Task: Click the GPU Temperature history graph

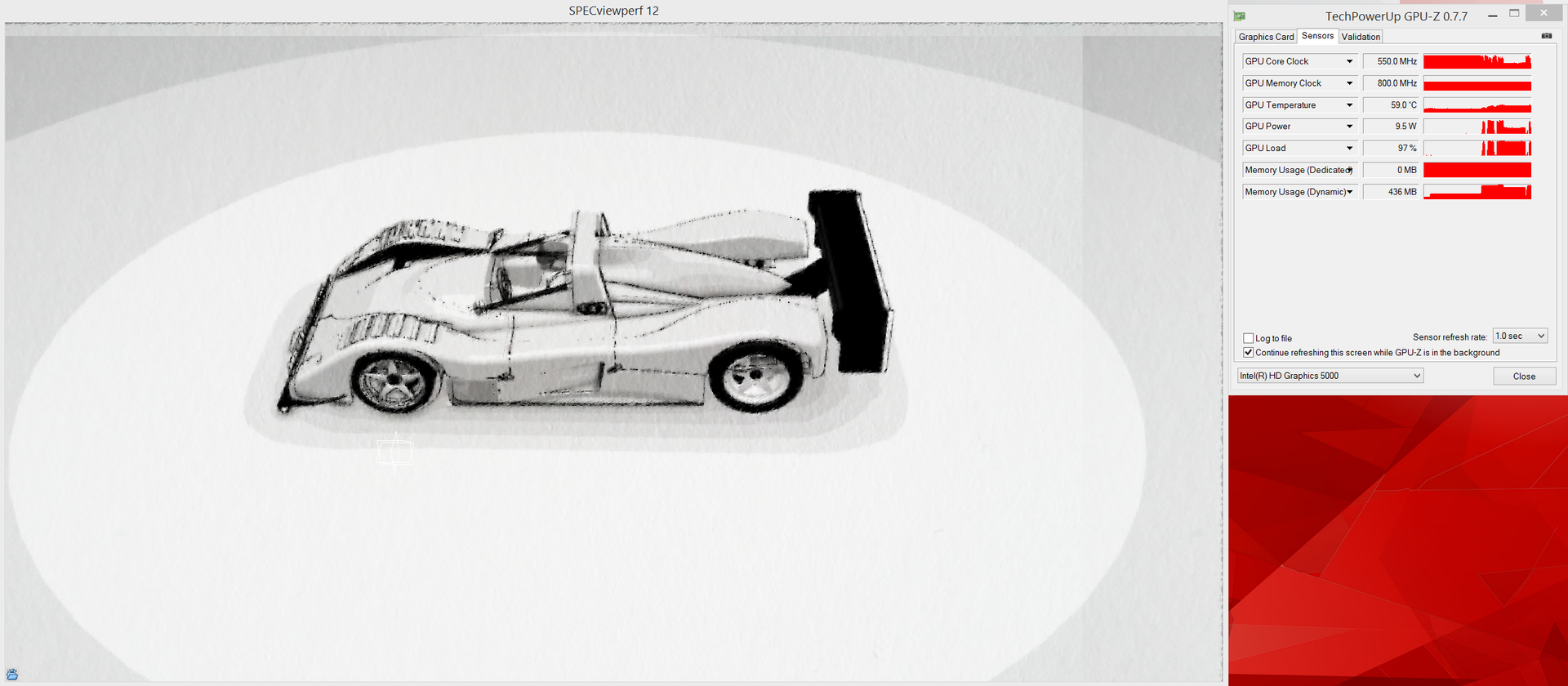Action: click(x=1477, y=105)
